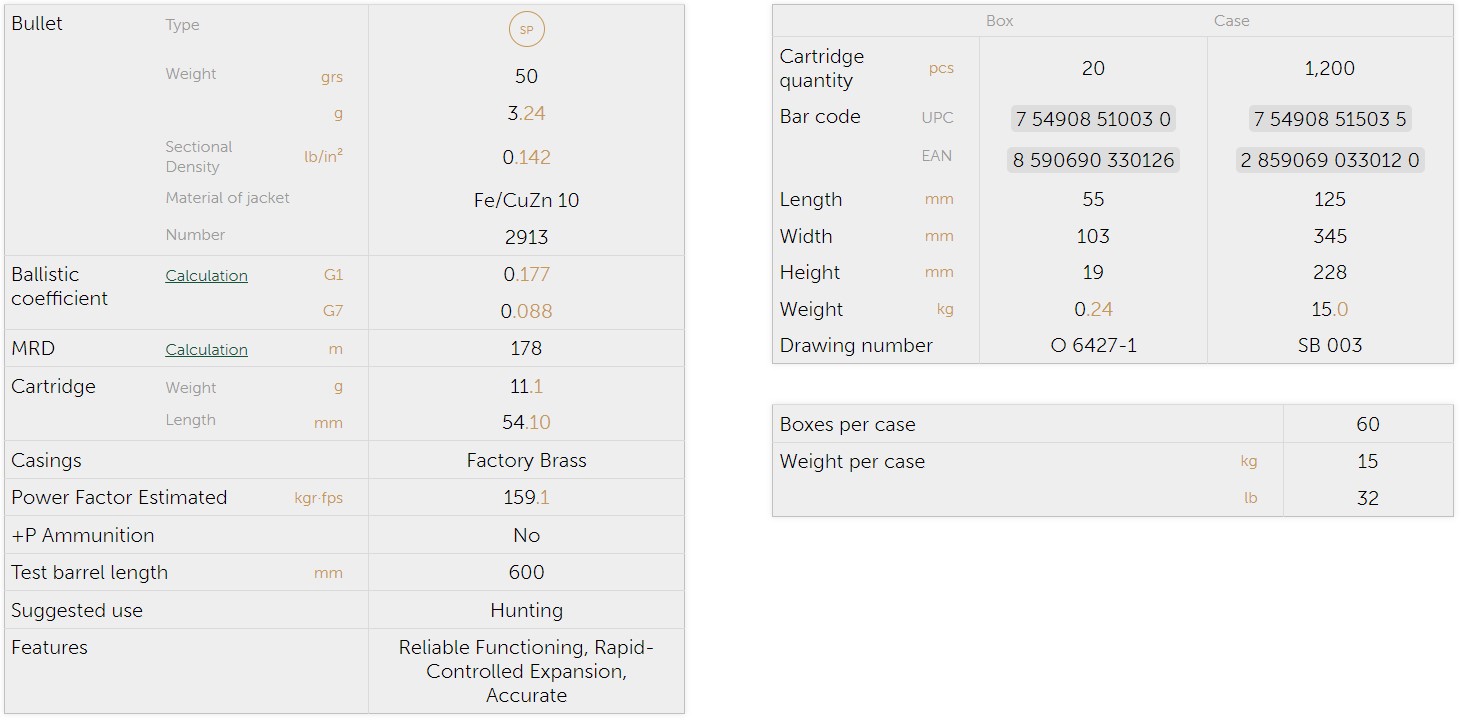Click the Case EAN code 2 859069 033012 0
Screen dimensions: 1462x727
(1329, 160)
